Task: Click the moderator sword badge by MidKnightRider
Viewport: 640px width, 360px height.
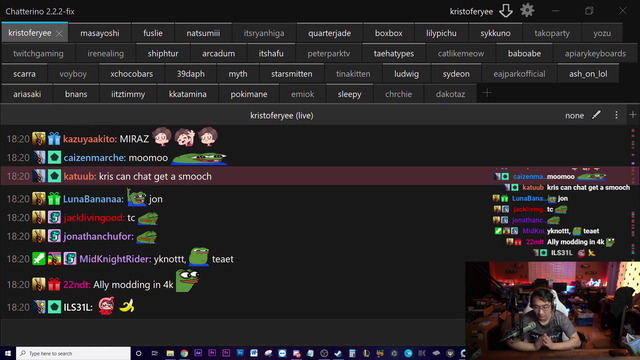Action: [39, 259]
